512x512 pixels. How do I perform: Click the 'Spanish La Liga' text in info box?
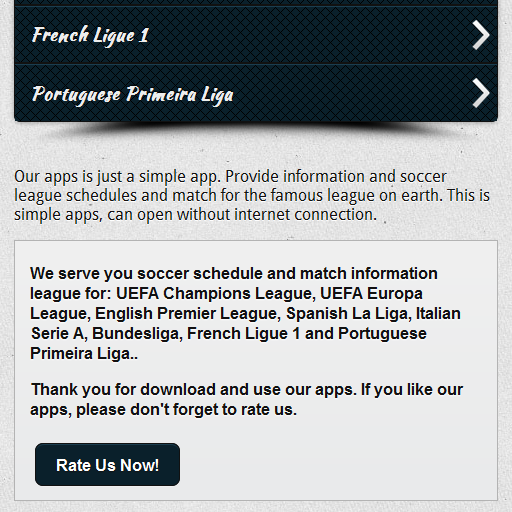pos(349,314)
